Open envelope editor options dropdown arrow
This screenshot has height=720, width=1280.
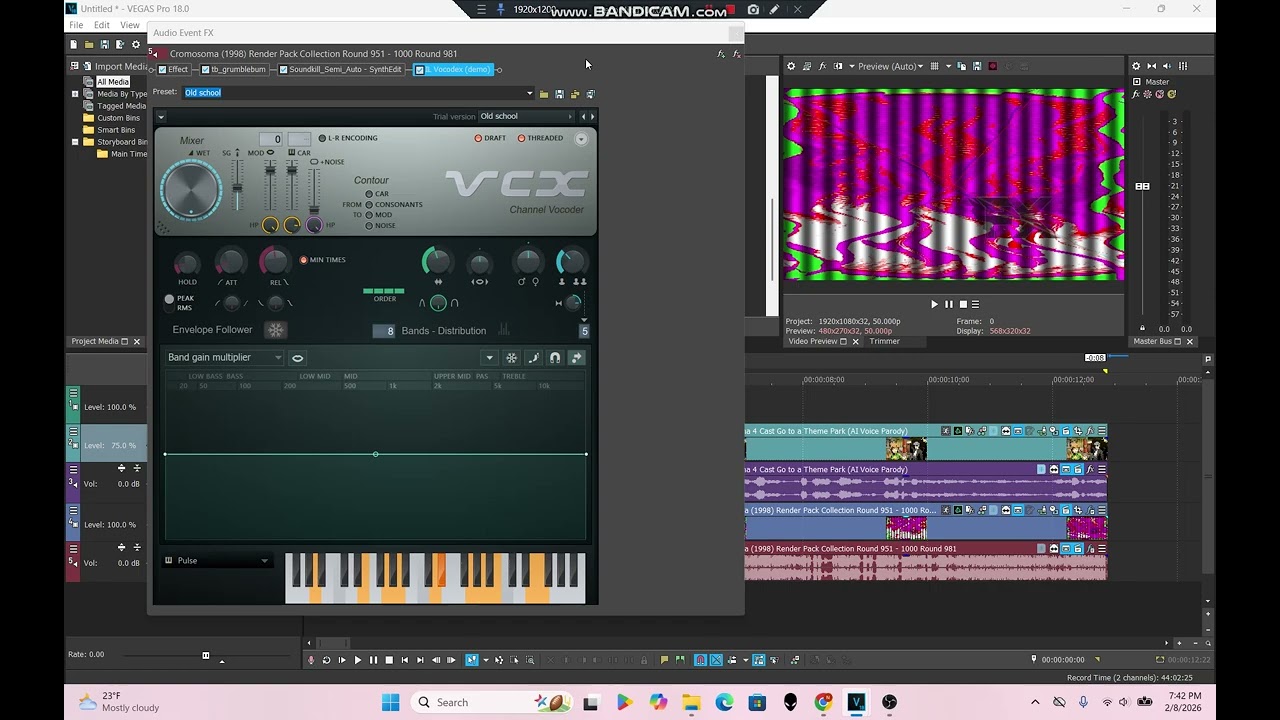click(x=489, y=358)
